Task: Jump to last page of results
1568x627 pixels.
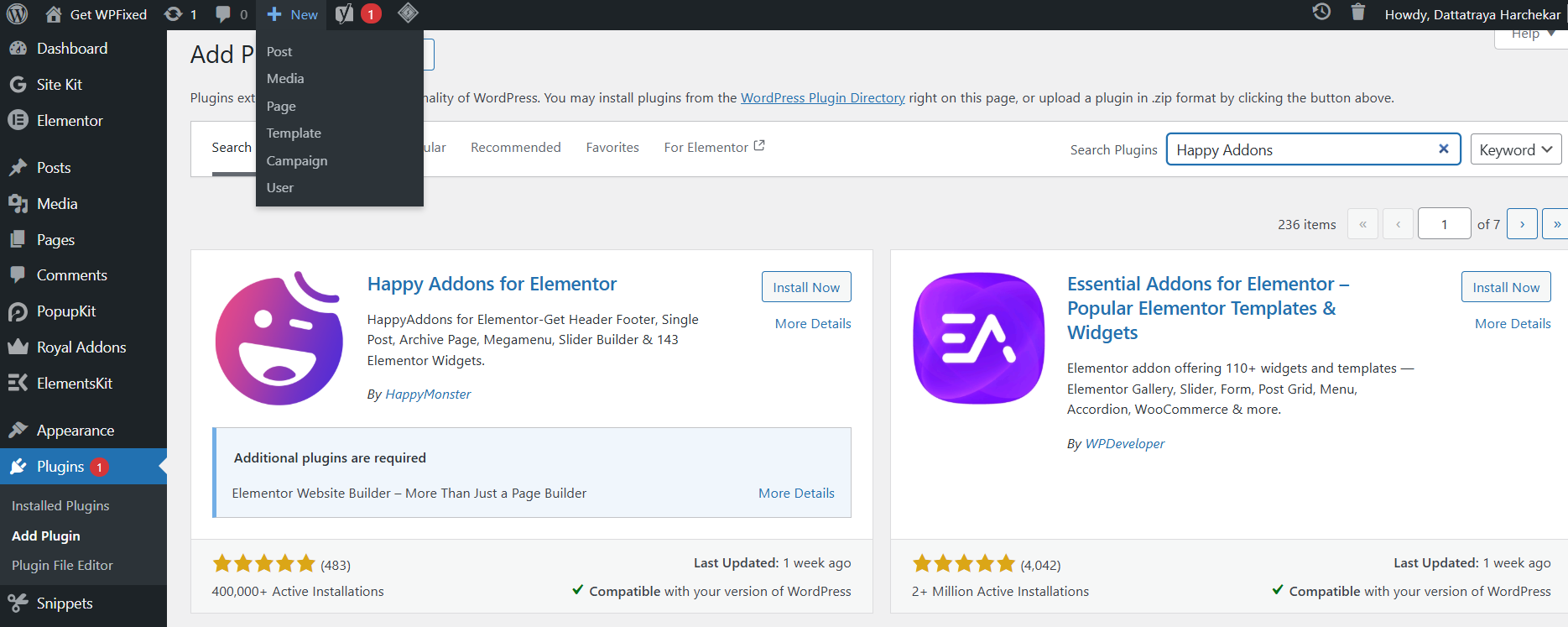Action: 1556,224
